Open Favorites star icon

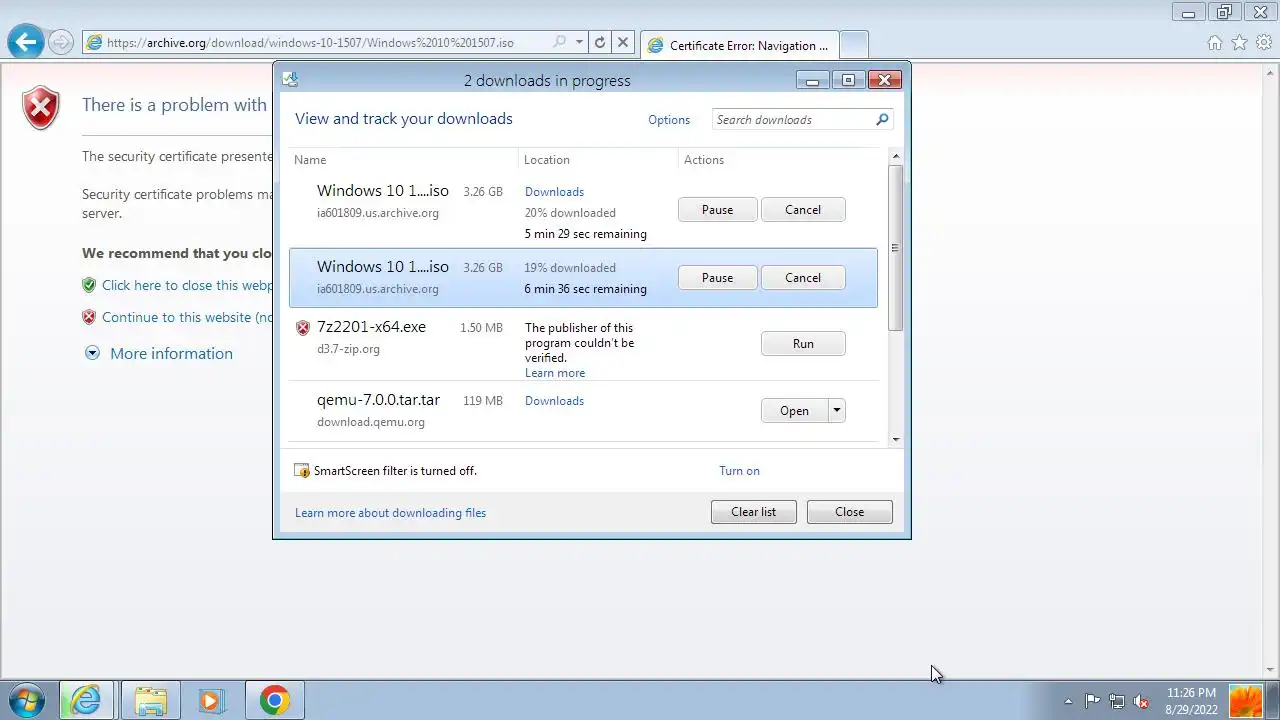pyautogui.click(x=1239, y=42)
